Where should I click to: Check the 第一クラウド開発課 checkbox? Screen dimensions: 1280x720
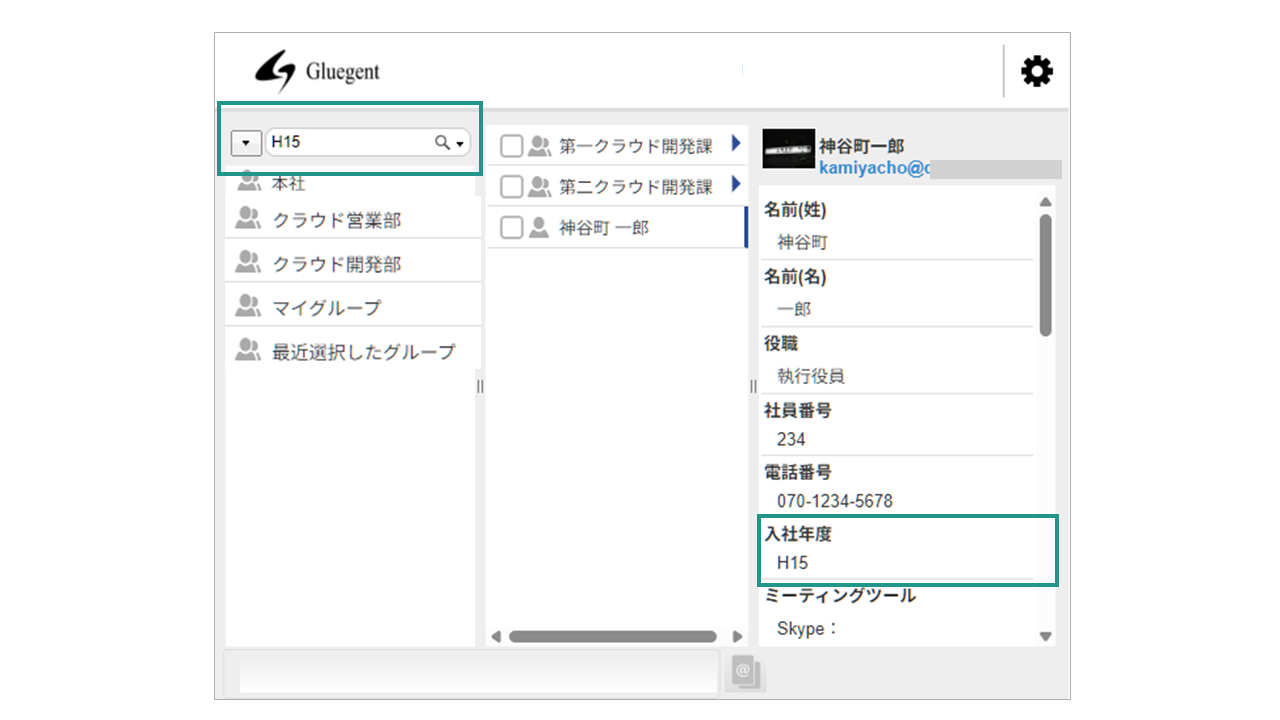[510, 145]
